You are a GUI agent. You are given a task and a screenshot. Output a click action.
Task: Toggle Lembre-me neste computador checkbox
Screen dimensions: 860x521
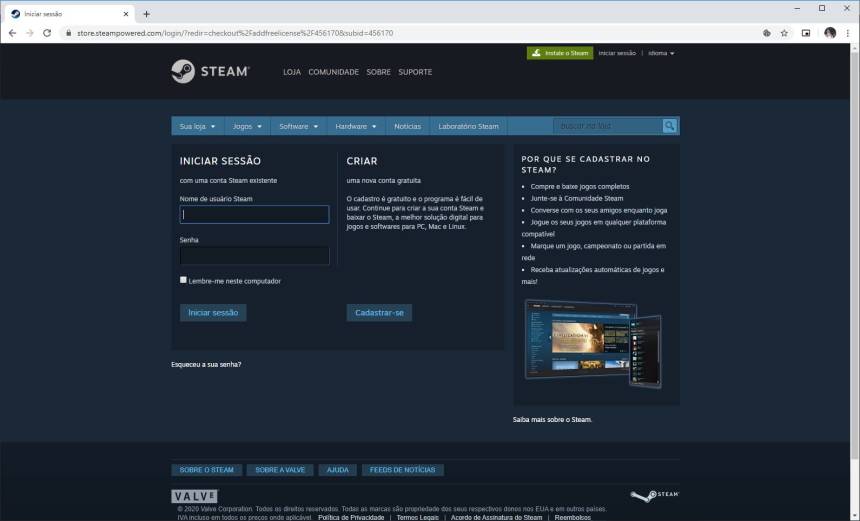click(183, 280)
